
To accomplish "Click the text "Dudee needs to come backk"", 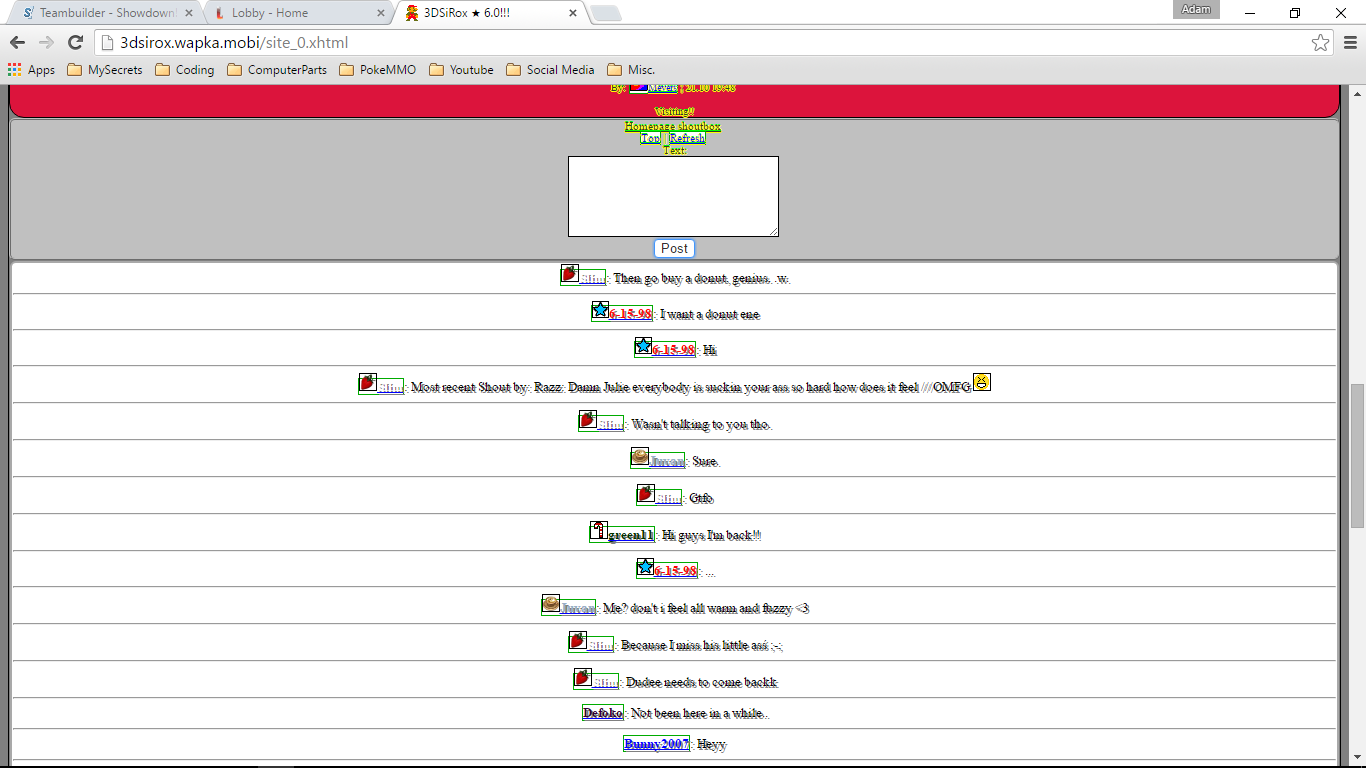I will pos(702,682).
